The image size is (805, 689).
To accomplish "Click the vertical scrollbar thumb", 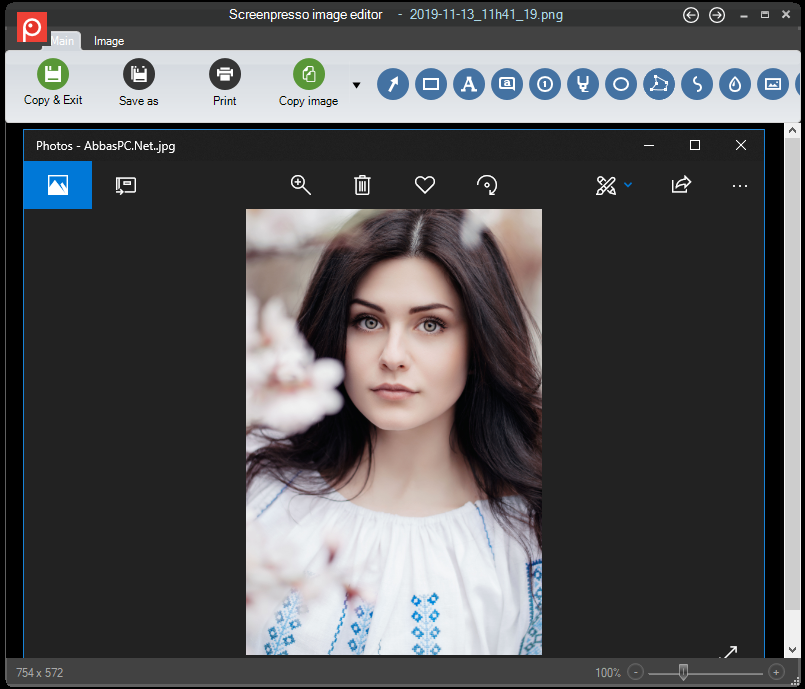I will [x=792, y=374].
